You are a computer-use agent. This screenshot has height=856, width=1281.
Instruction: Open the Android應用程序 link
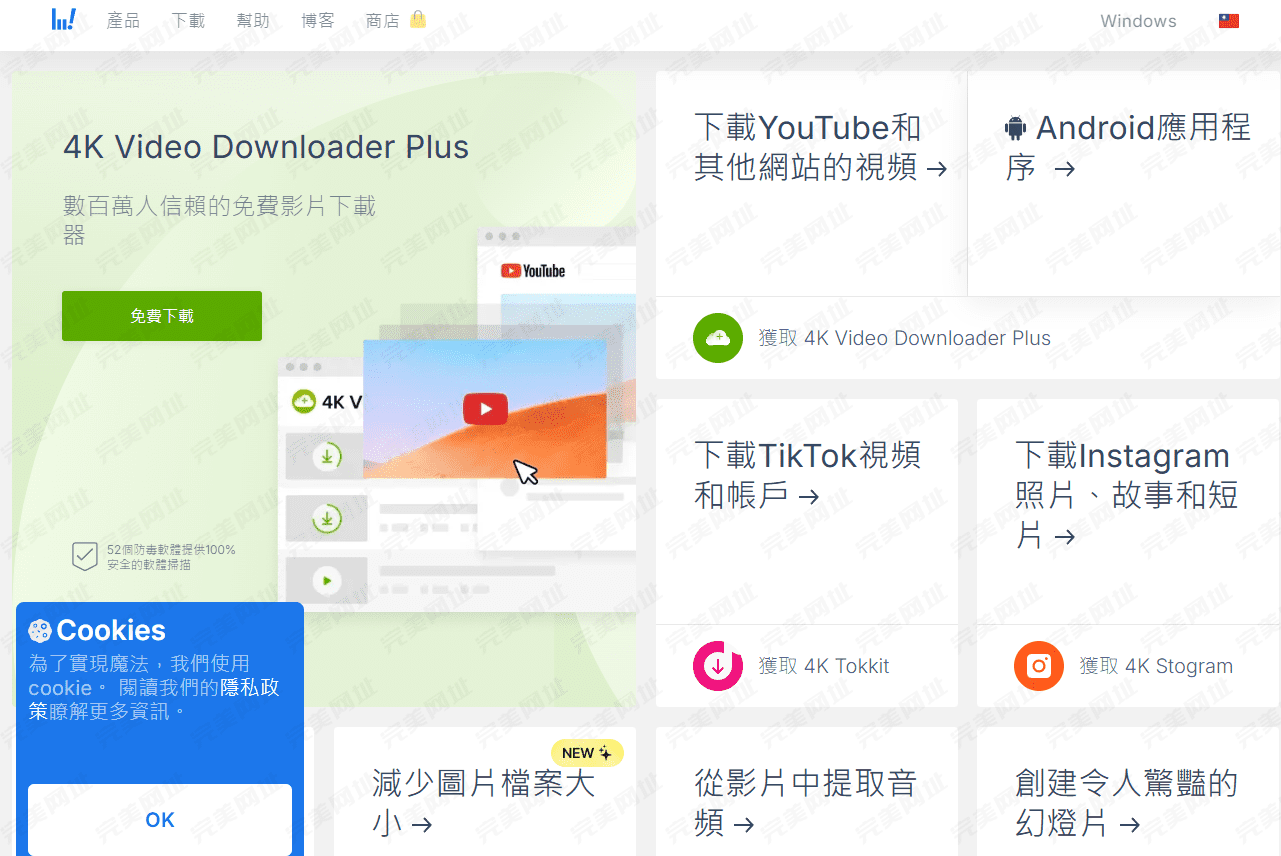pyautogui.click(x=1128, y=147)
